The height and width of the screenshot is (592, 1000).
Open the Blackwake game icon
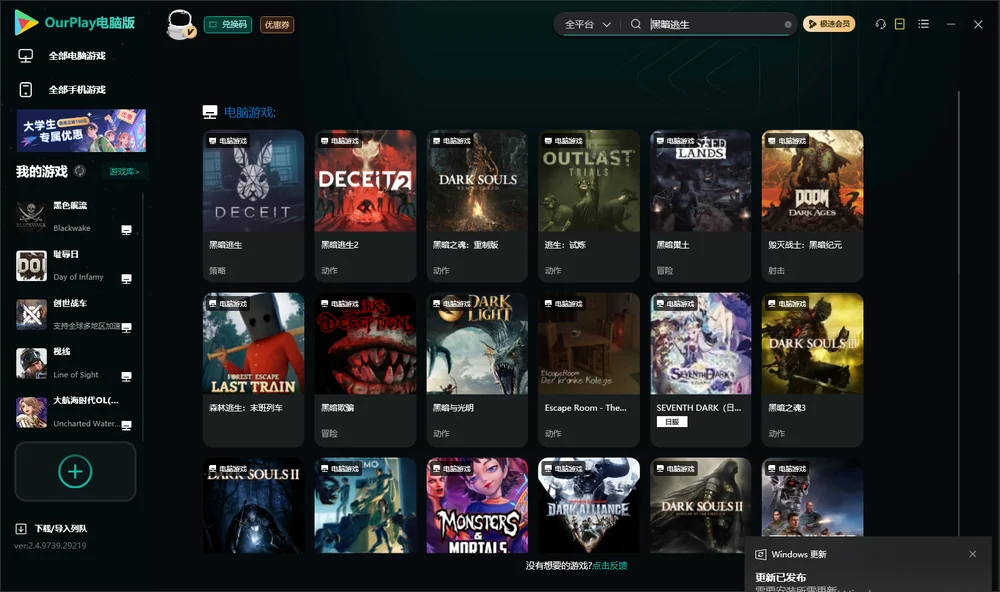coord(31,216)
